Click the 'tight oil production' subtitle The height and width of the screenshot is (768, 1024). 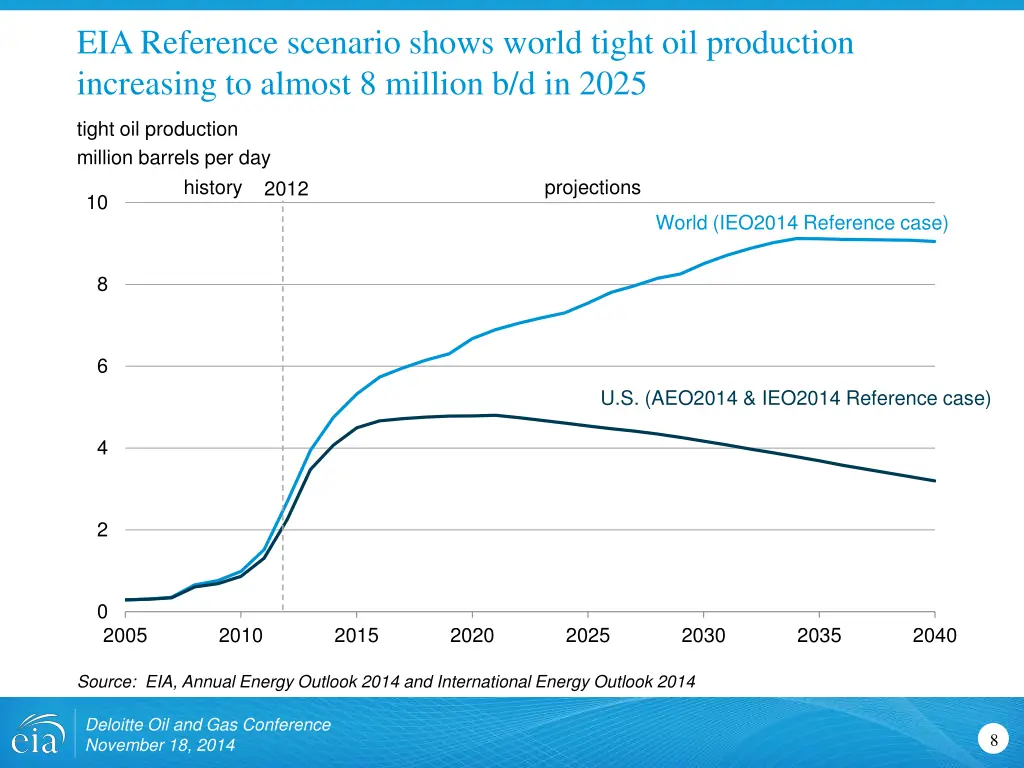click(157, 130)
